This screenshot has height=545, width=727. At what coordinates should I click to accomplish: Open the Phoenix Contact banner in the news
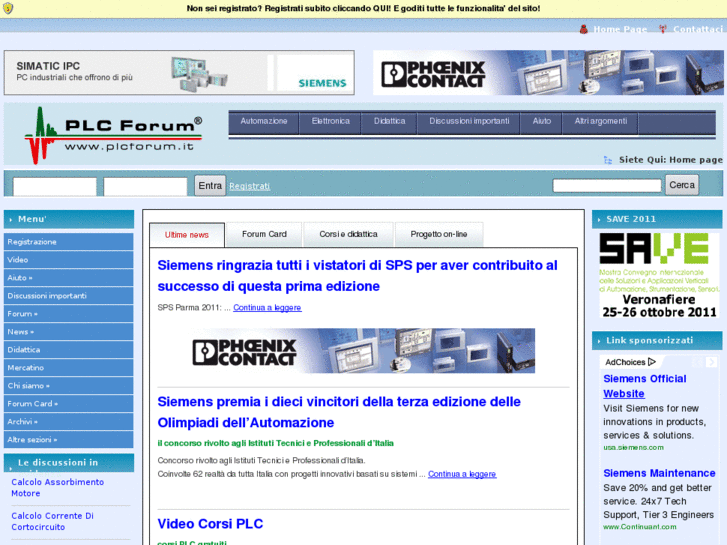pos(363,351)
